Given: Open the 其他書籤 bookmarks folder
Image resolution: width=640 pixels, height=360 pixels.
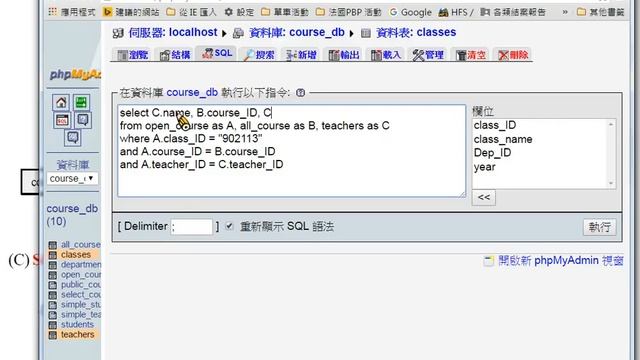Looking at the screenshot, I should 600,12.
